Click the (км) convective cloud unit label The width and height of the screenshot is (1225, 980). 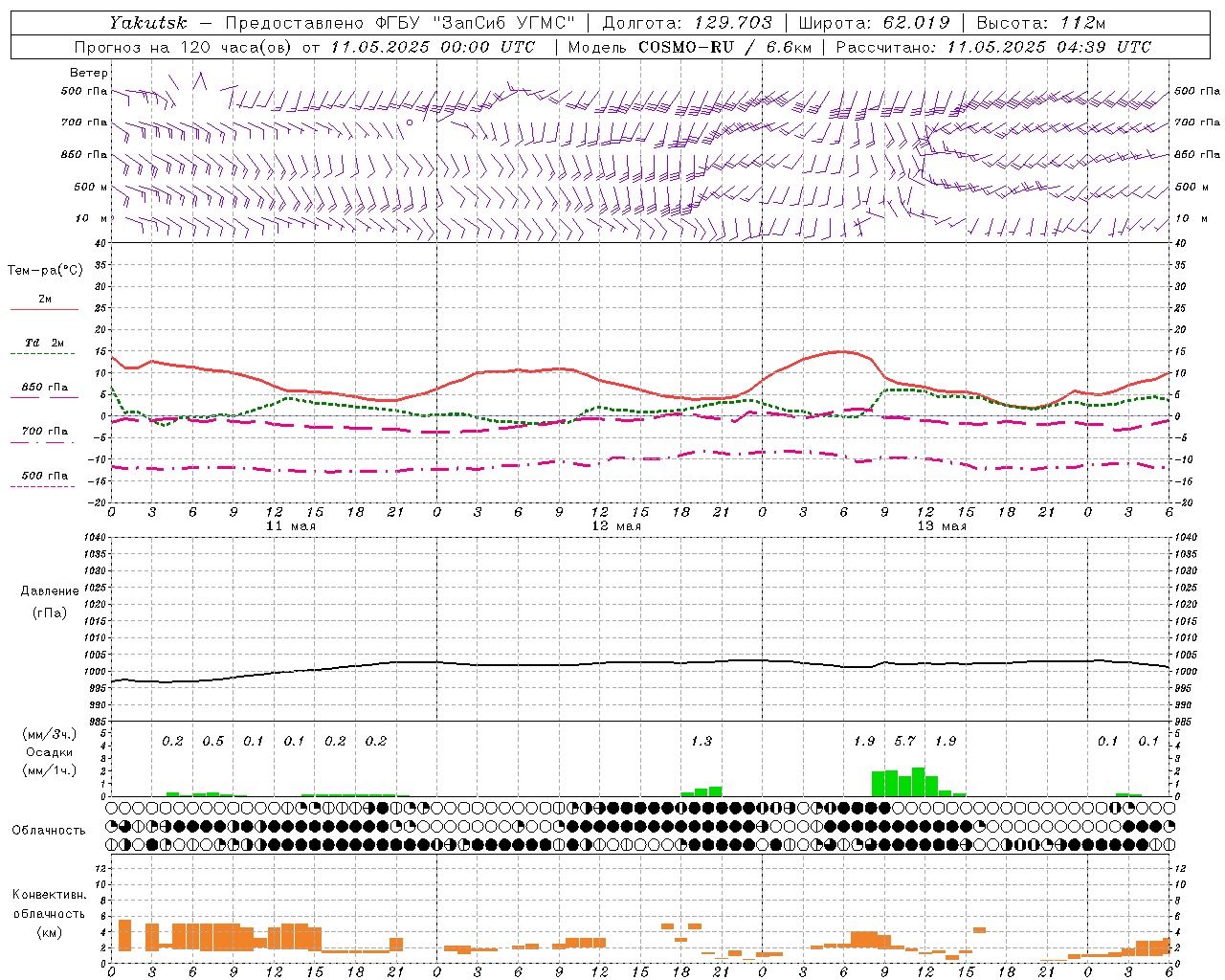tap(49, 932)
